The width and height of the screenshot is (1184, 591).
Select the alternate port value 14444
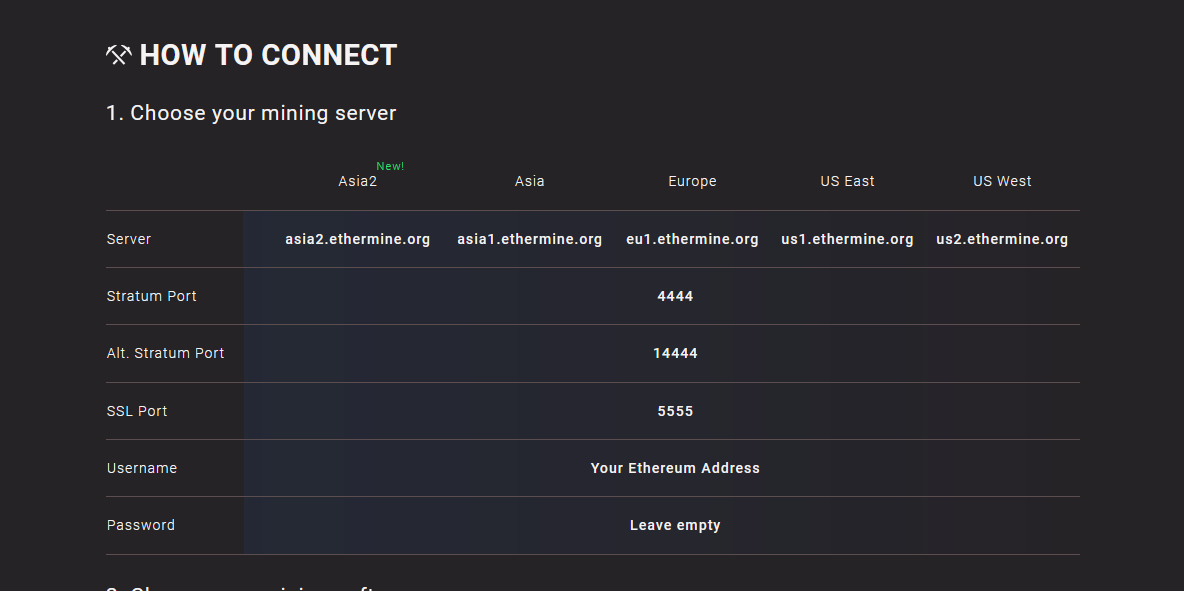tap(675, 353)
